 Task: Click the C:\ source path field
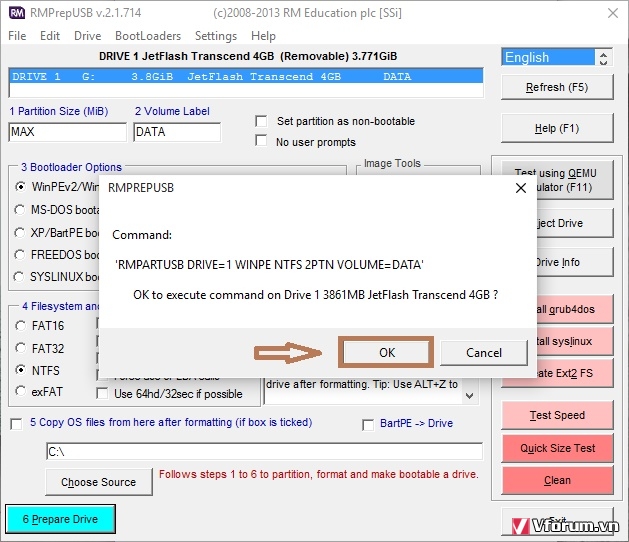click(264, 452)
